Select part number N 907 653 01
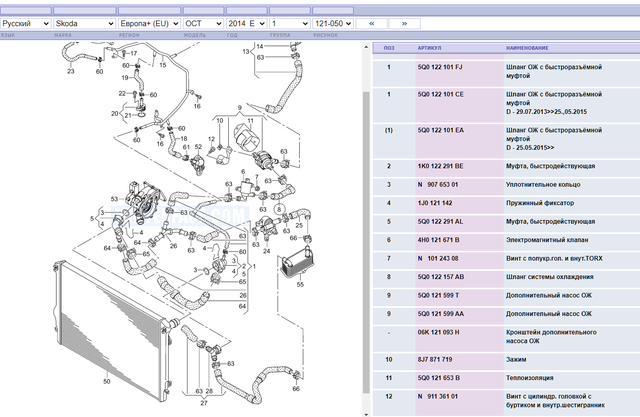Viewport: 640px width, 417px height. tap(438, 184)
